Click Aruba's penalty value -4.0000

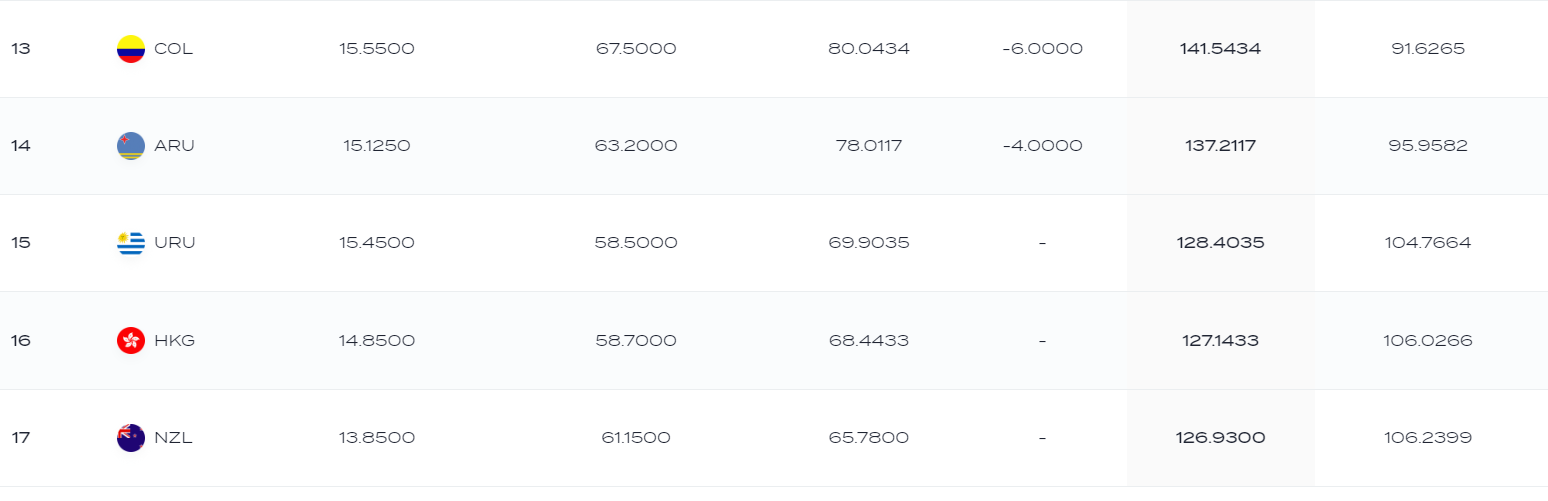pyautogui.click(x=1042, y=146)
